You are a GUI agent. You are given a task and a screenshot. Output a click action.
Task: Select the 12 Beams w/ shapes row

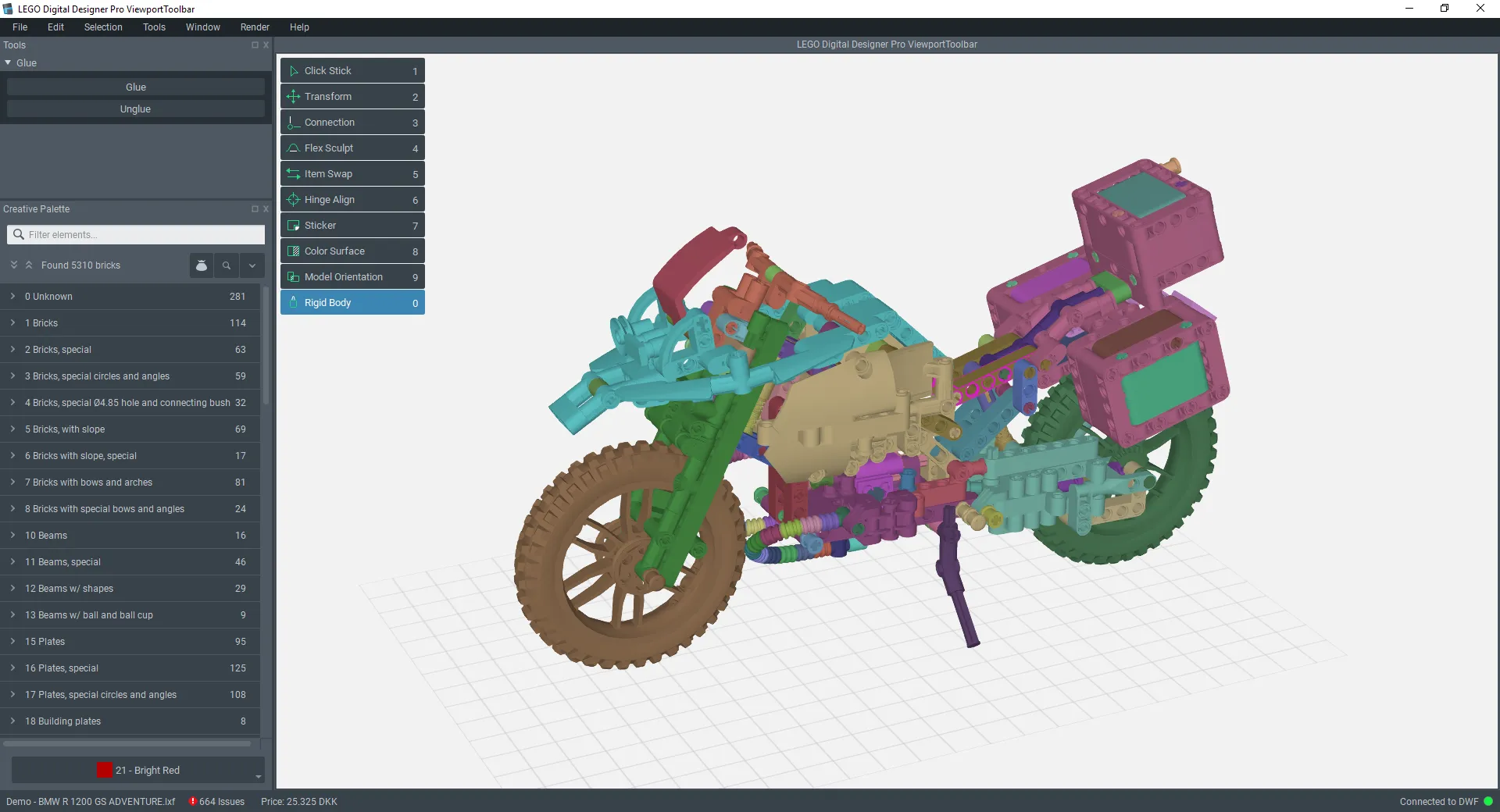click(130, 589)
